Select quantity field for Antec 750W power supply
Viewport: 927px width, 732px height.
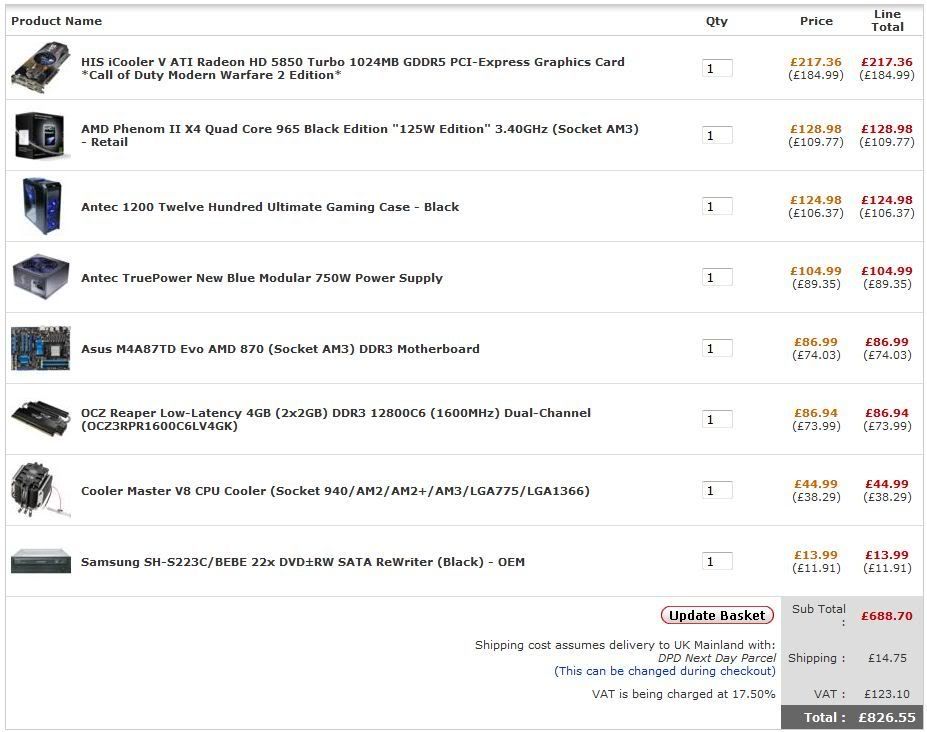(717, 278)
